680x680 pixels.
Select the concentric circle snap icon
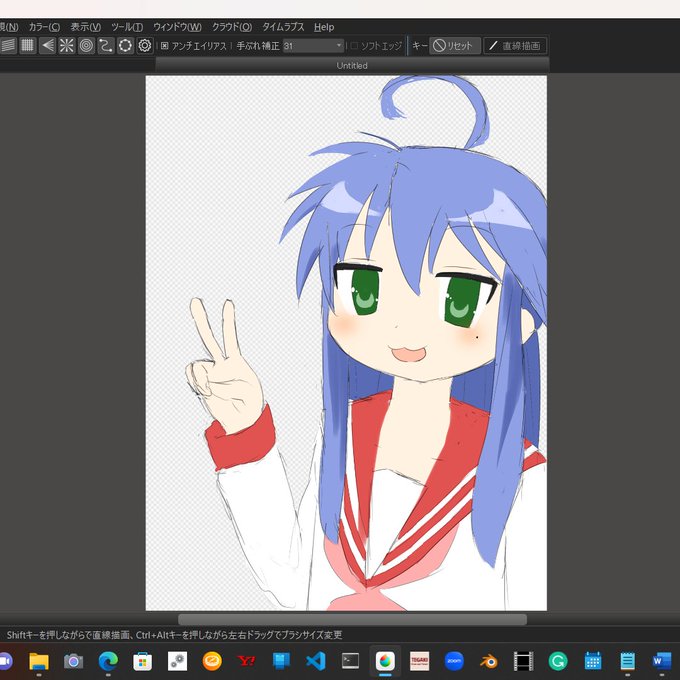pos(86,46)
